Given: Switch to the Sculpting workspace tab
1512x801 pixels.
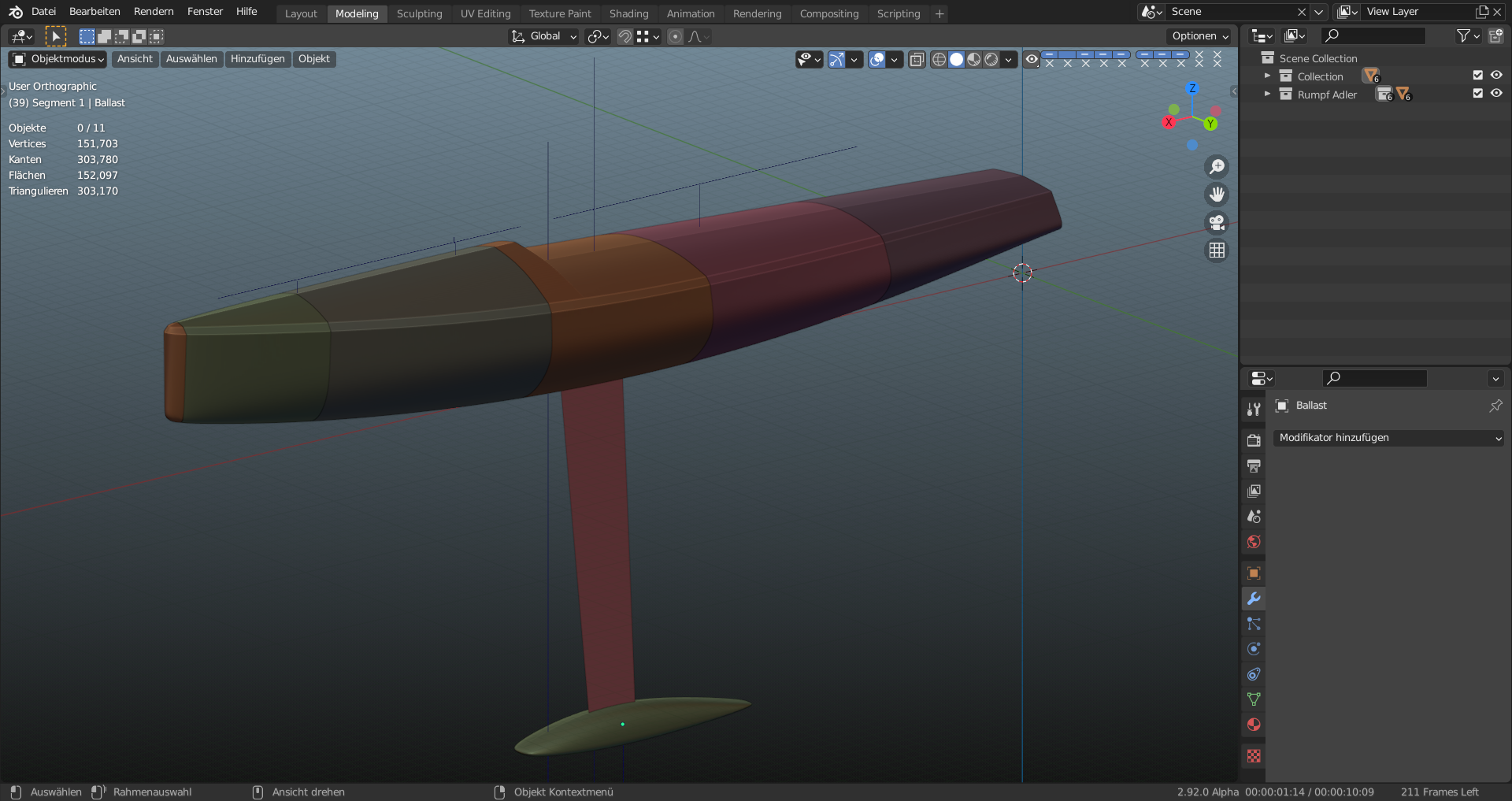Looking at the screenshot, I should pyautogui.click(x=419, y=13).
